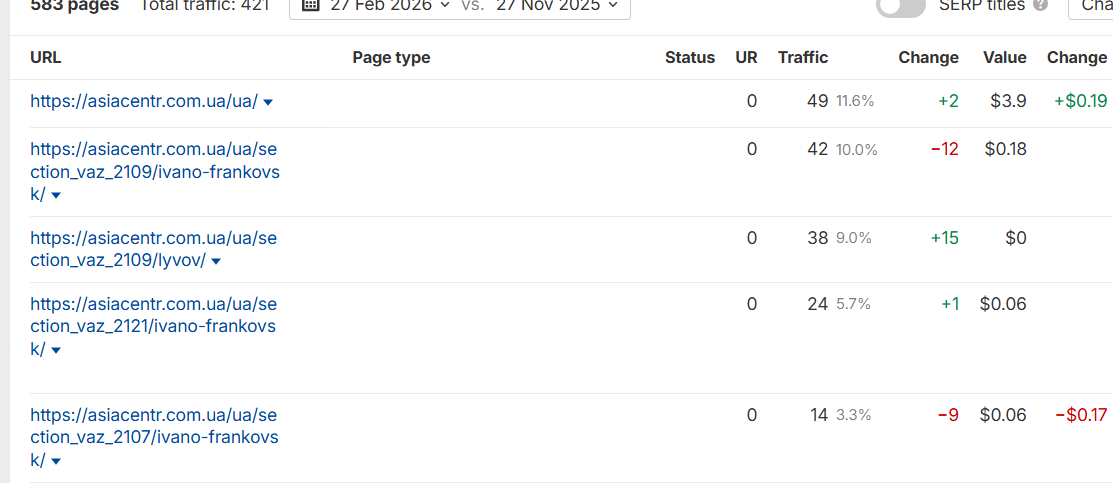Expand the section_vaz_2109/lyvov/ URL dropdown arrow
Viewport: 1113px width, 483px height.
click(x=216, y=262)
